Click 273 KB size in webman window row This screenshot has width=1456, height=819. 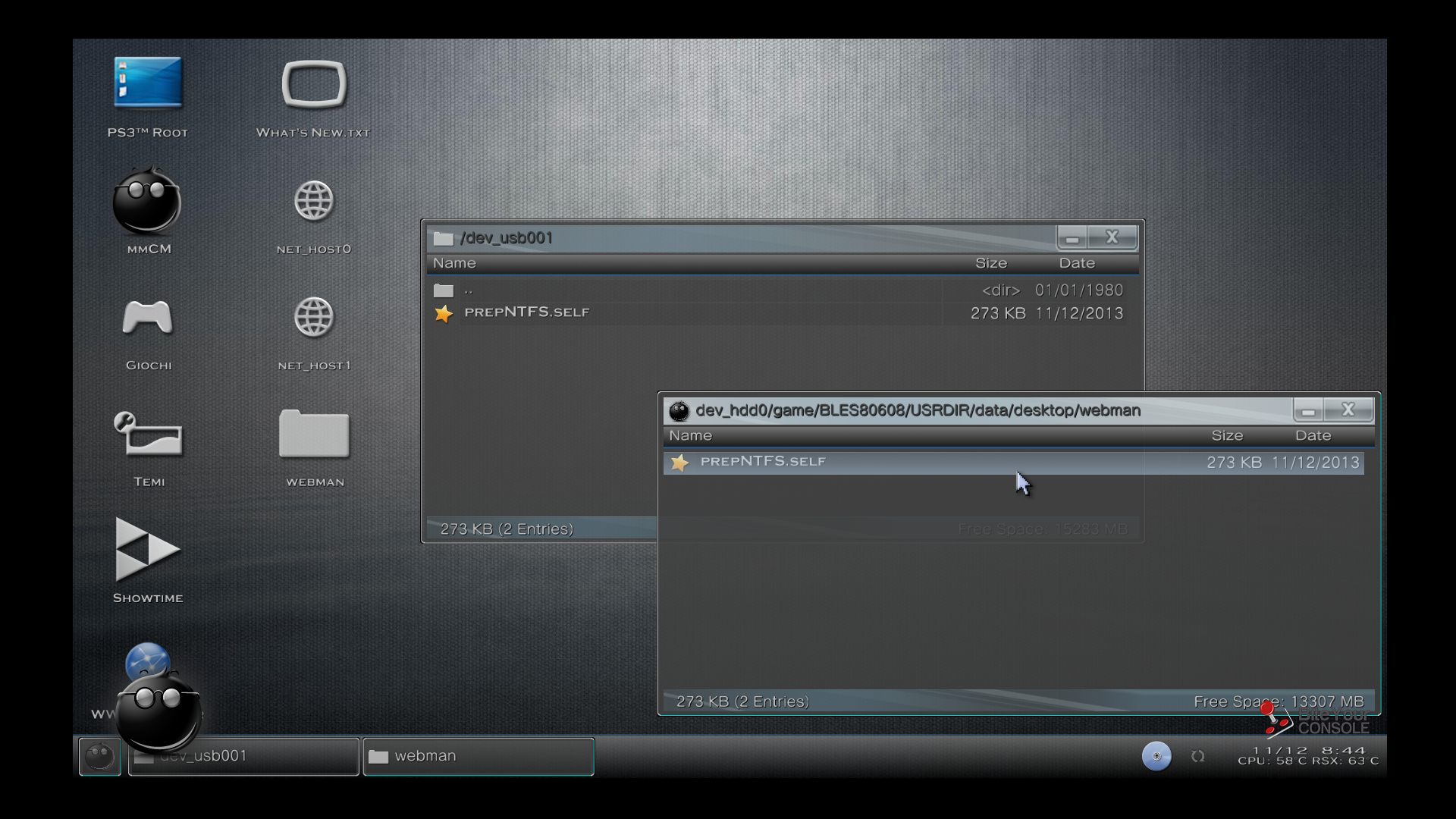click(1234, 463)
